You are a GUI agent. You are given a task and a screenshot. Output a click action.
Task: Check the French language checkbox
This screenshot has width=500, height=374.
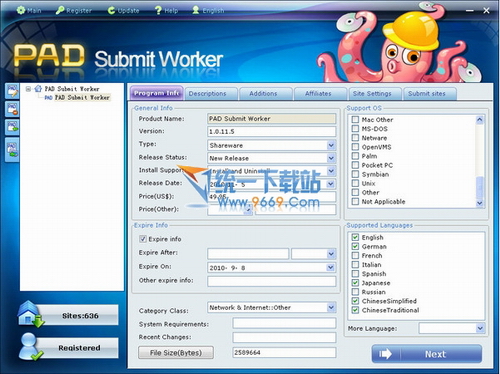pyautogui.click(x=355, y=256)
